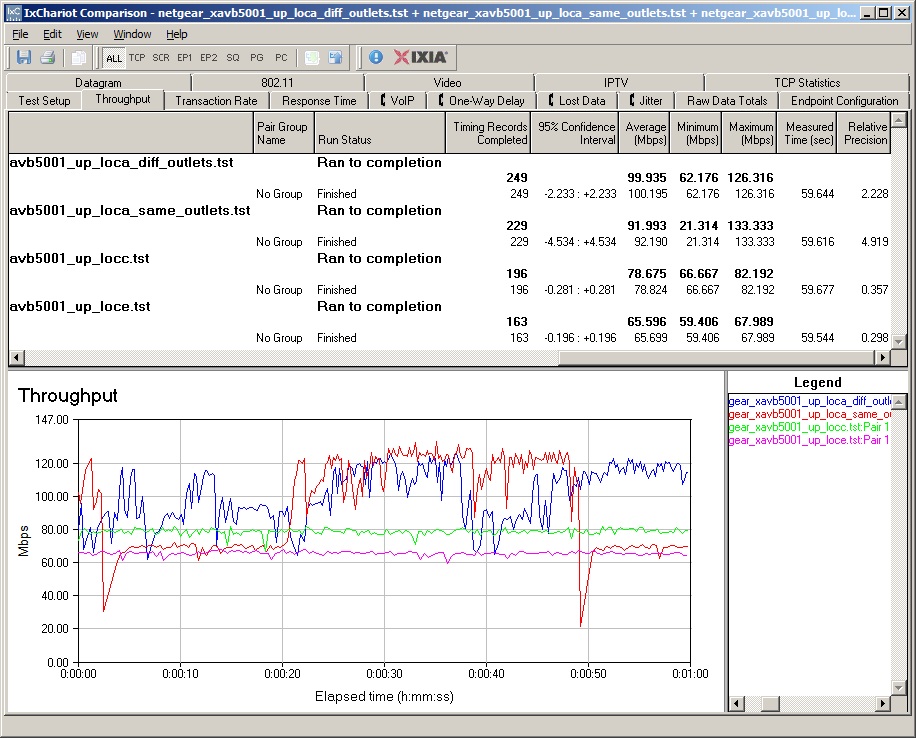Viewport: 916px width, 738px height.
Task: Click the 95% Confidence Interval column header
Action: tap(575, 133)
